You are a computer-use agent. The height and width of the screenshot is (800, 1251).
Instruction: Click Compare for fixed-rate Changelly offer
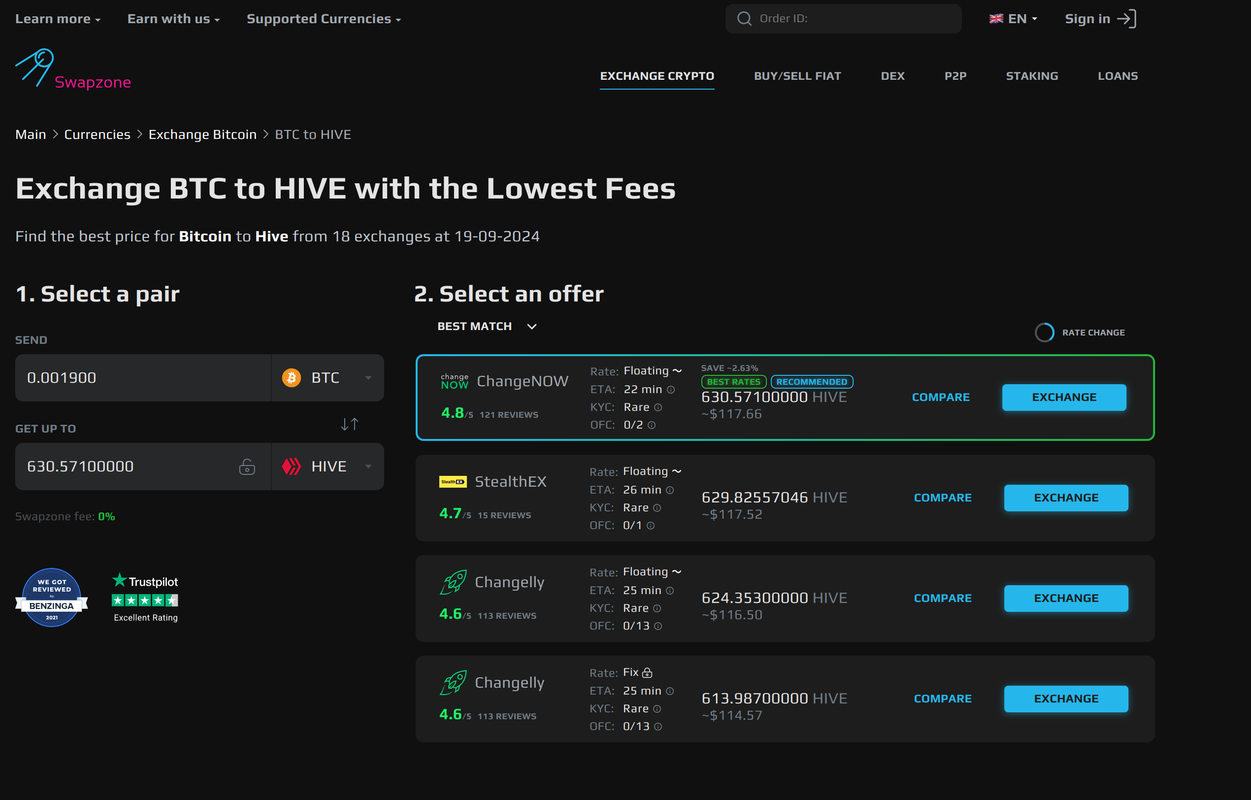coord(943,699)
